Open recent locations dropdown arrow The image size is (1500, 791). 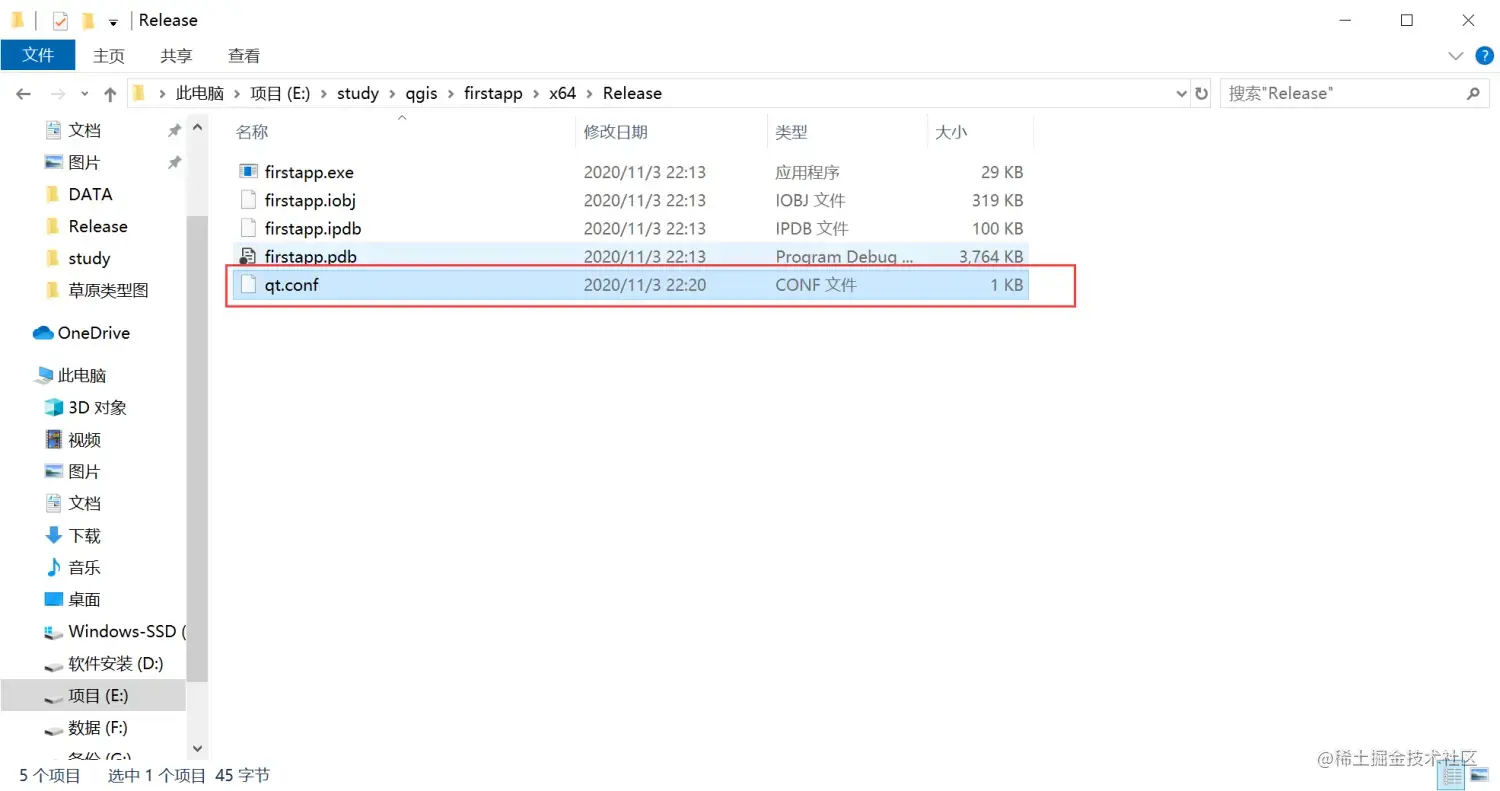coord(85,94)
